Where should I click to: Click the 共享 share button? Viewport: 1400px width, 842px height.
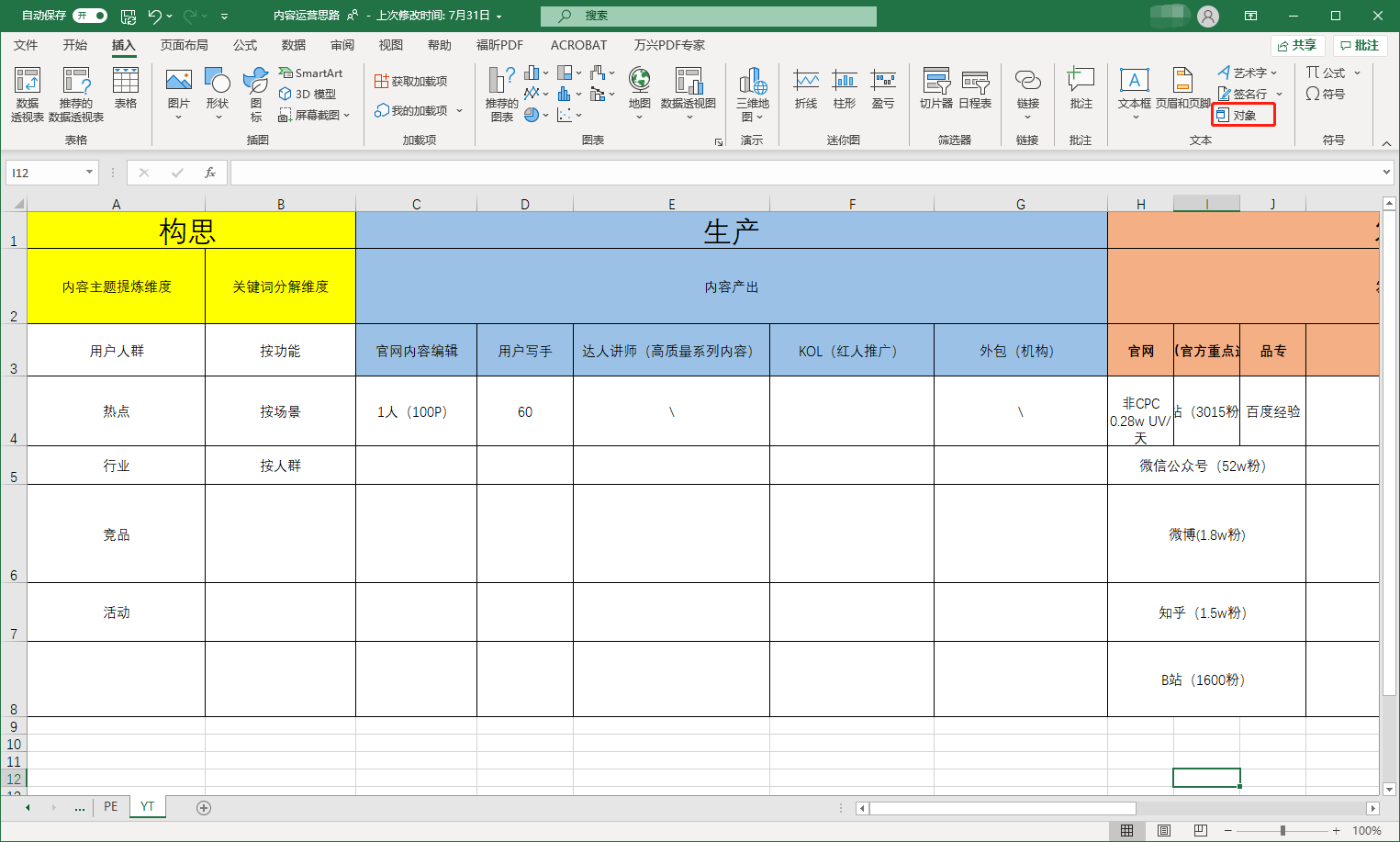coord(1296,44)
